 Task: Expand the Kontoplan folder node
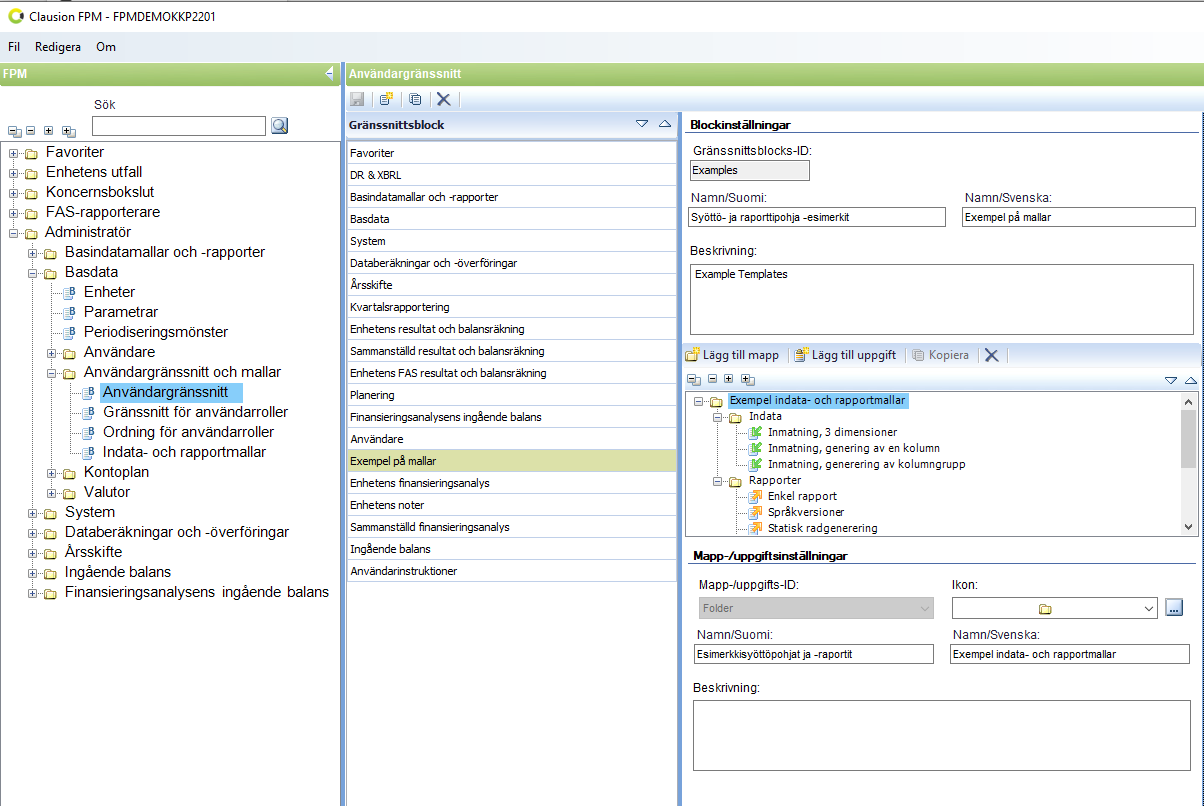[x=52, y=473]
